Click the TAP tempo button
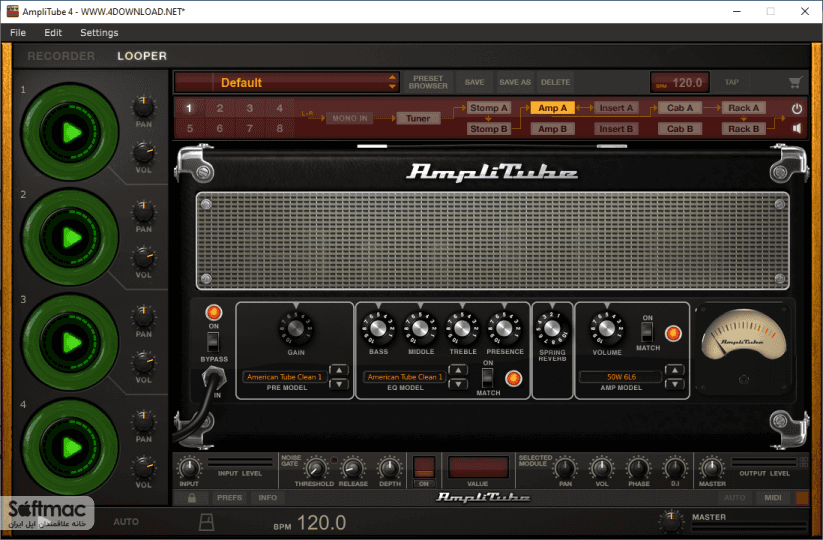The image size is (823, 540). 732,82
